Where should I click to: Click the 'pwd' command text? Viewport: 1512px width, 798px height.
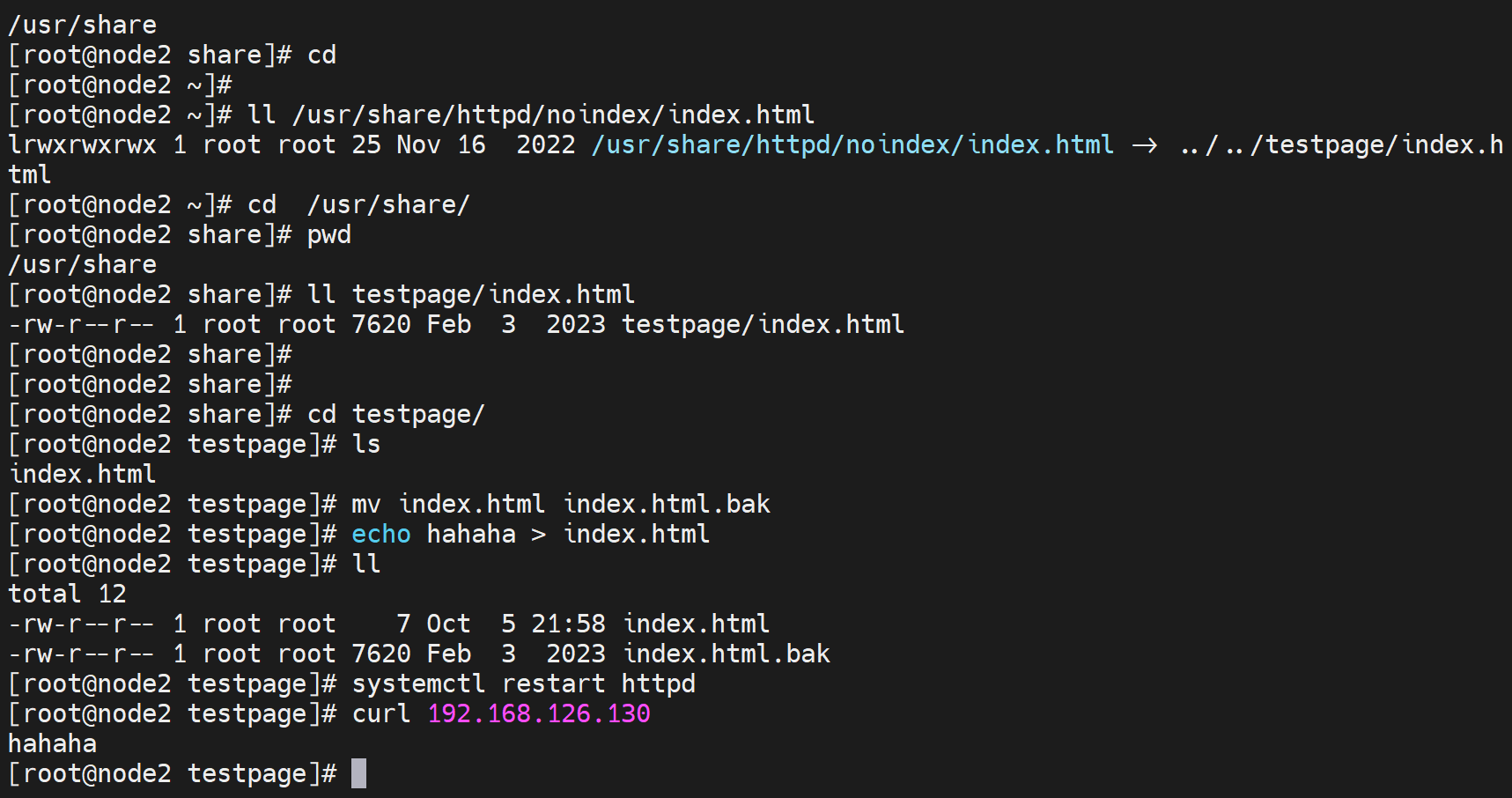328,234
